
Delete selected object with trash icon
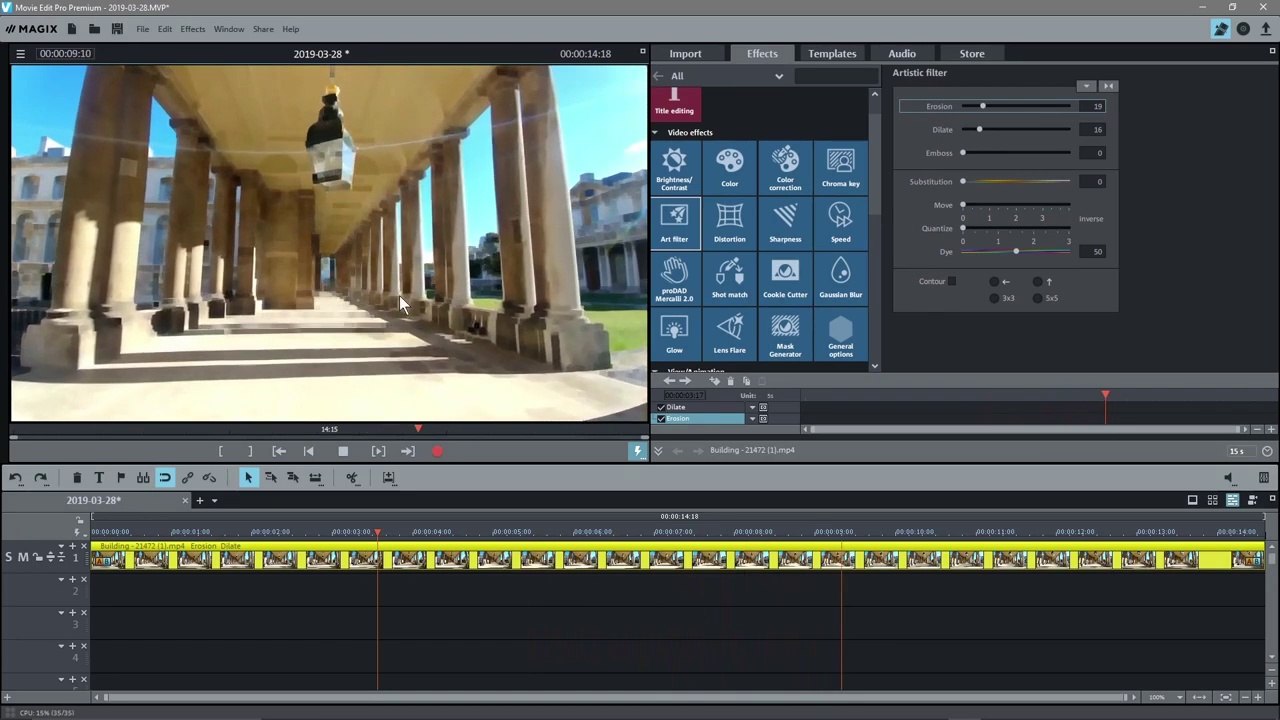[x=77, y=478]
